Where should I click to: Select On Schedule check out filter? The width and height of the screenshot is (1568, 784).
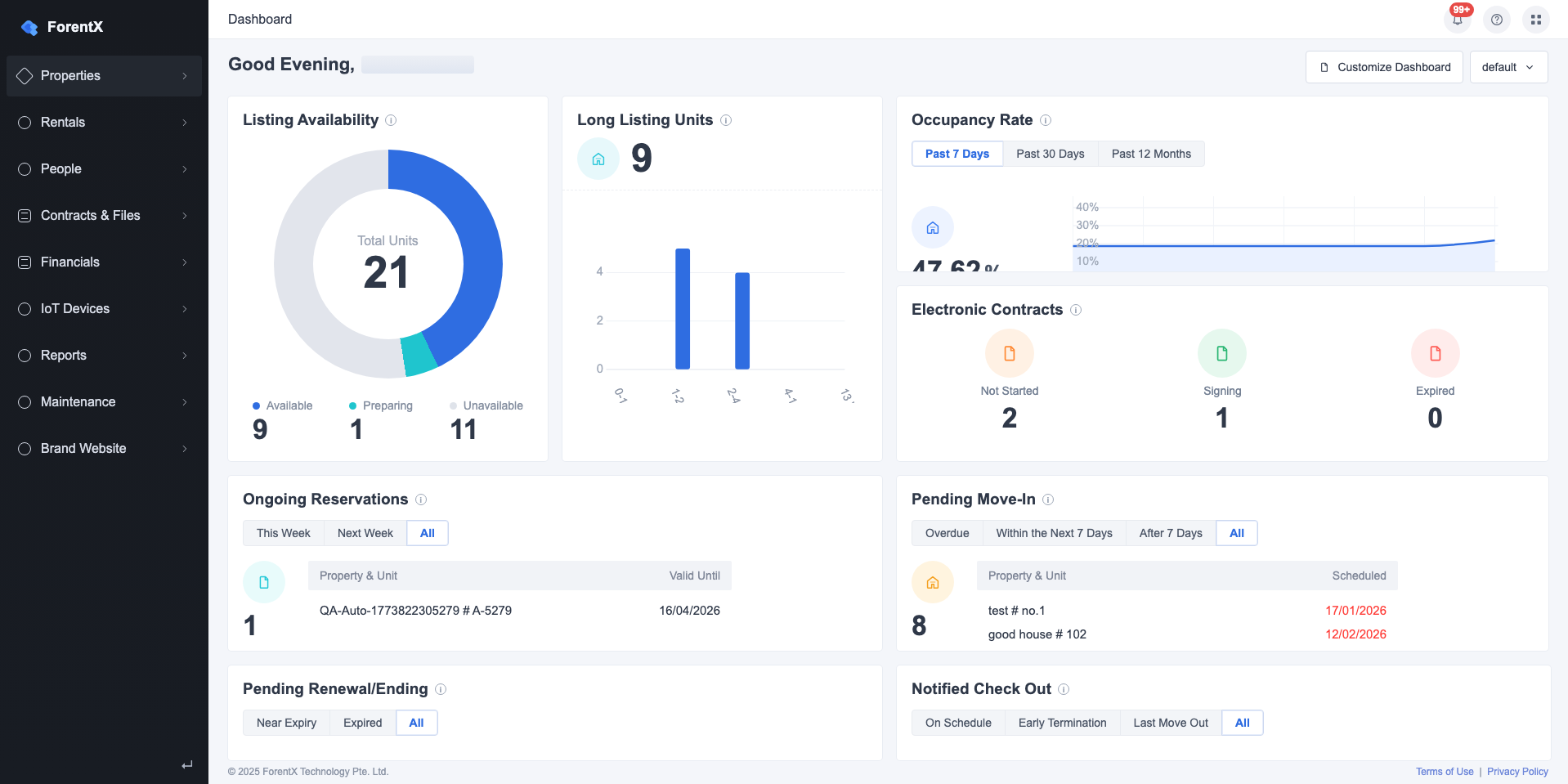click(958, 724)
